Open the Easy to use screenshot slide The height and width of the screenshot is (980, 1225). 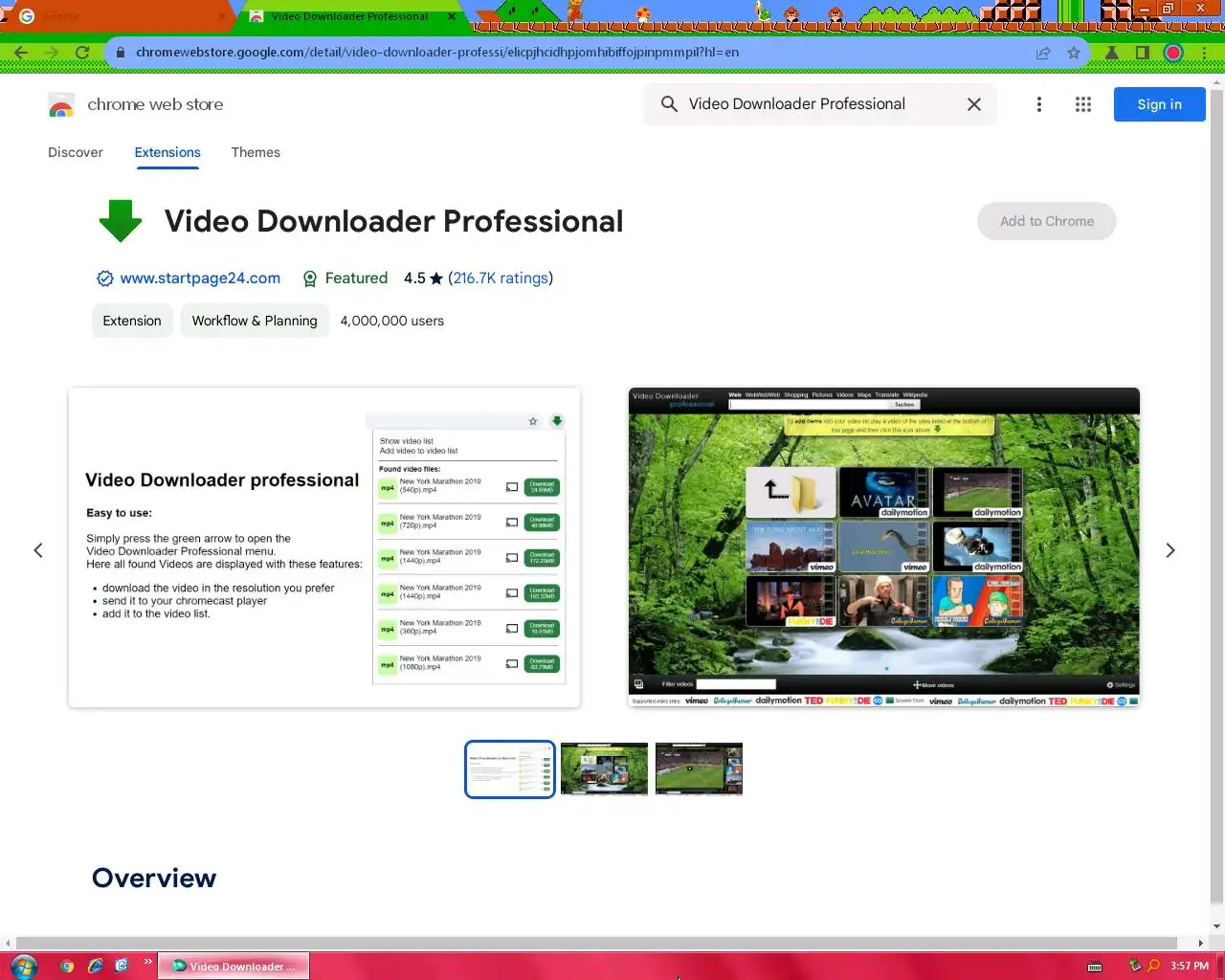pyautogui.click(x=324, y=547)
